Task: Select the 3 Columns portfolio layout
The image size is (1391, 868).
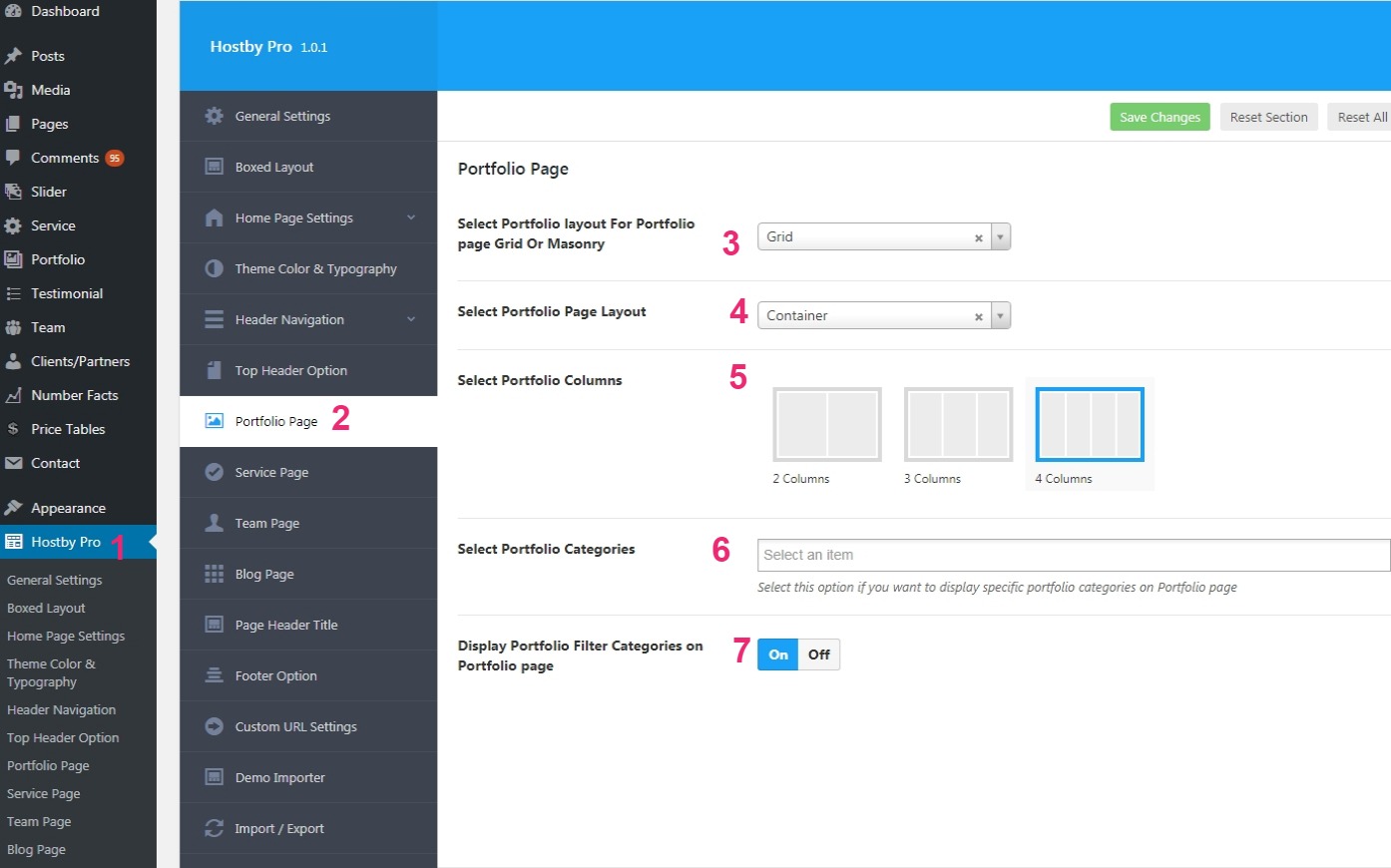Action: [958, 424]
